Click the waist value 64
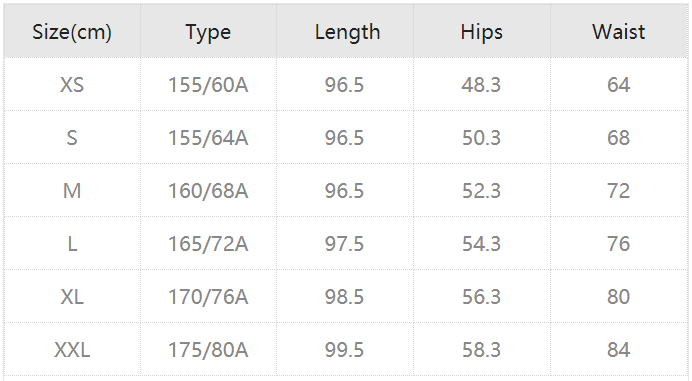Image resolution: width=692 pixels, height=381 pixels. (618, 84)
